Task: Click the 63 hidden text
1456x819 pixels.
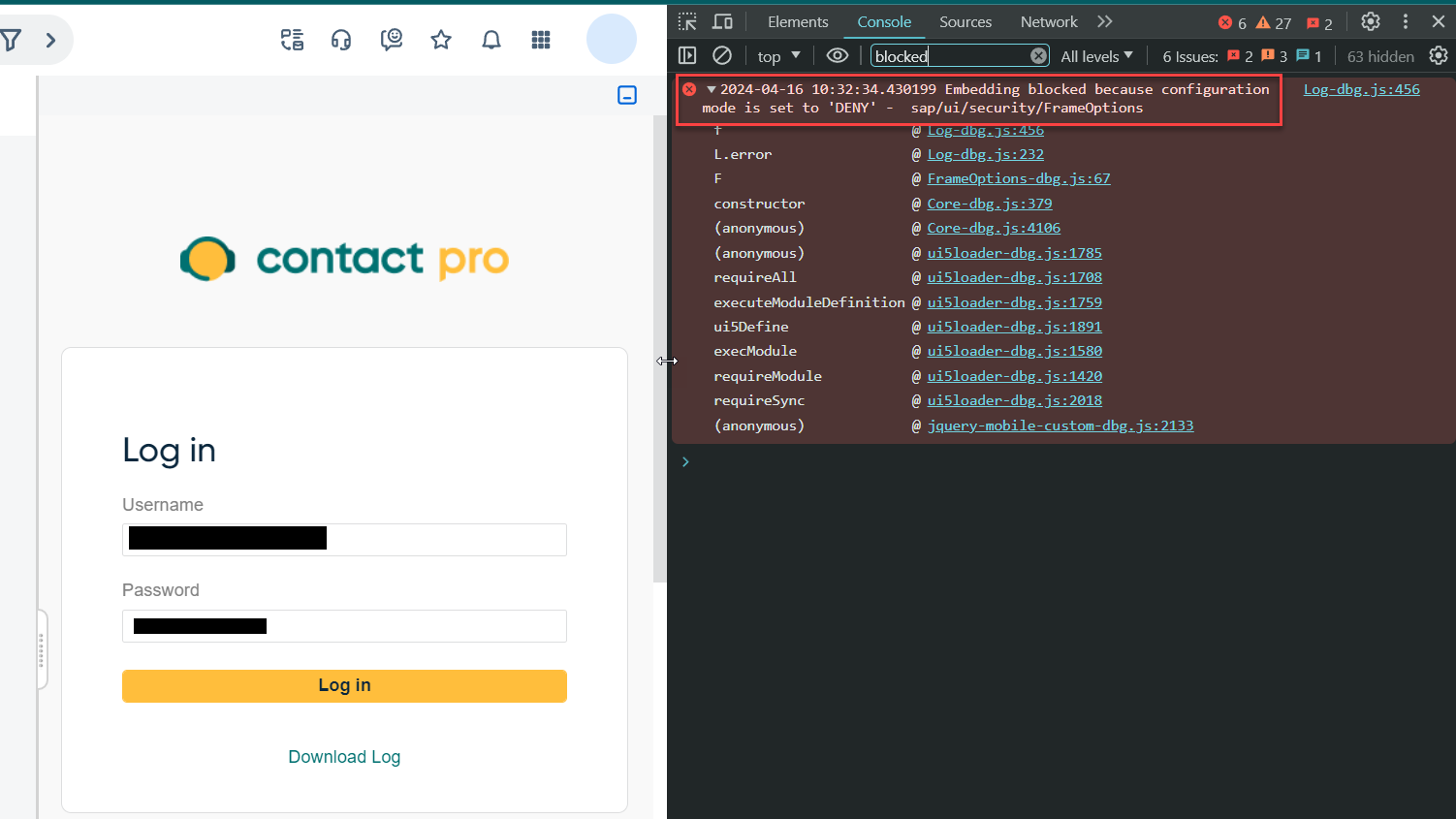Action: 1380,56
